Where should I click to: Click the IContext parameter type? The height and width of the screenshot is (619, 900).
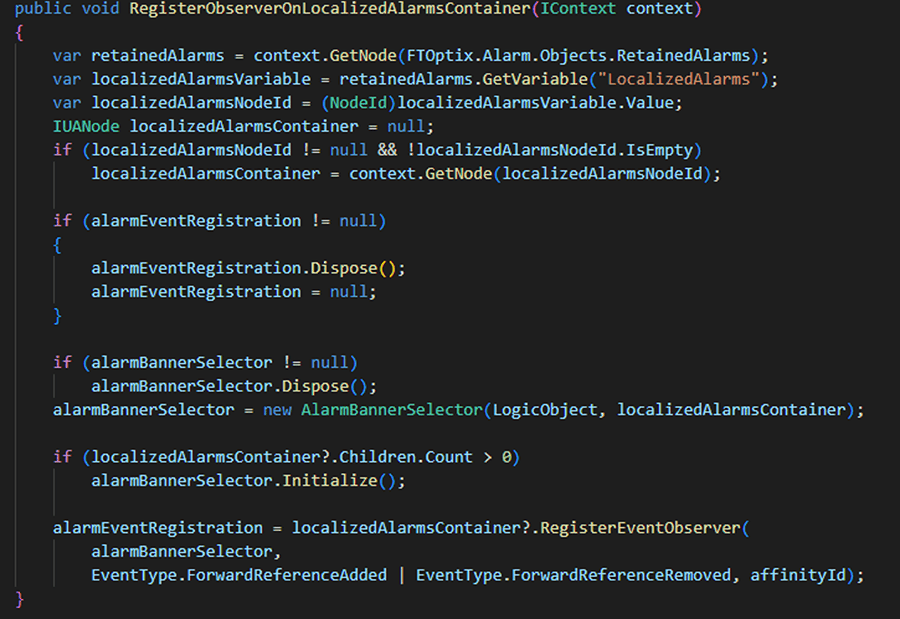(578, 9)
